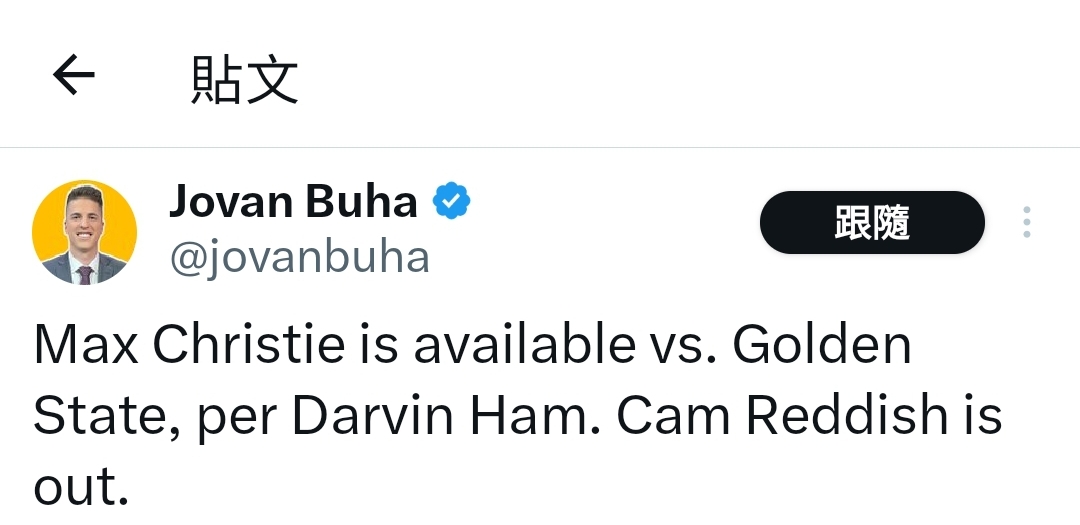Image resolution: width=1080 pixels, height=525 pixels.
Task: Click "Golden" in the post text
Action: [x=822, y=346]
